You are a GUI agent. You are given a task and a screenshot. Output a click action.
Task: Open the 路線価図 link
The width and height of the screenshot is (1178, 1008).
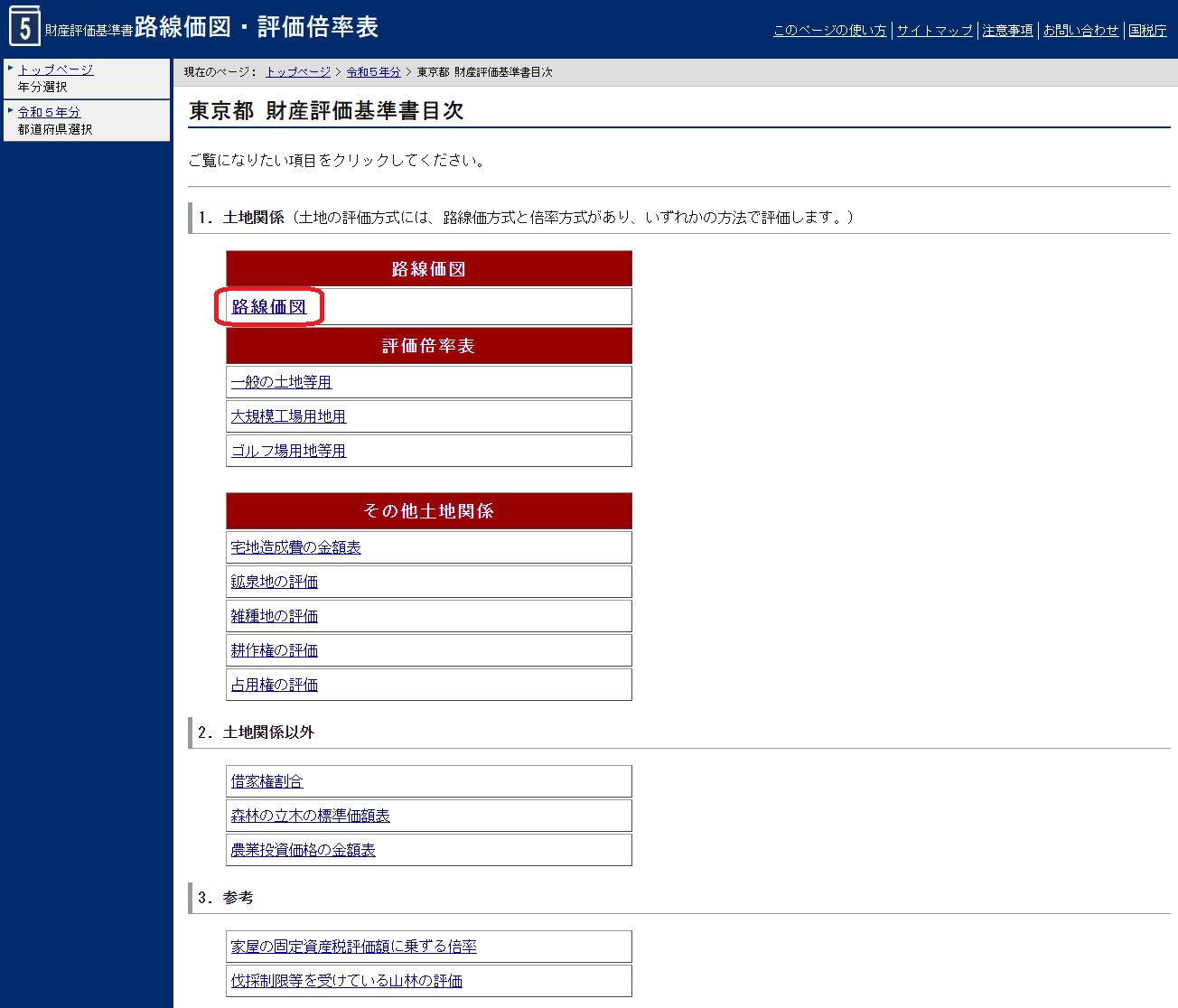pos(269,307)
